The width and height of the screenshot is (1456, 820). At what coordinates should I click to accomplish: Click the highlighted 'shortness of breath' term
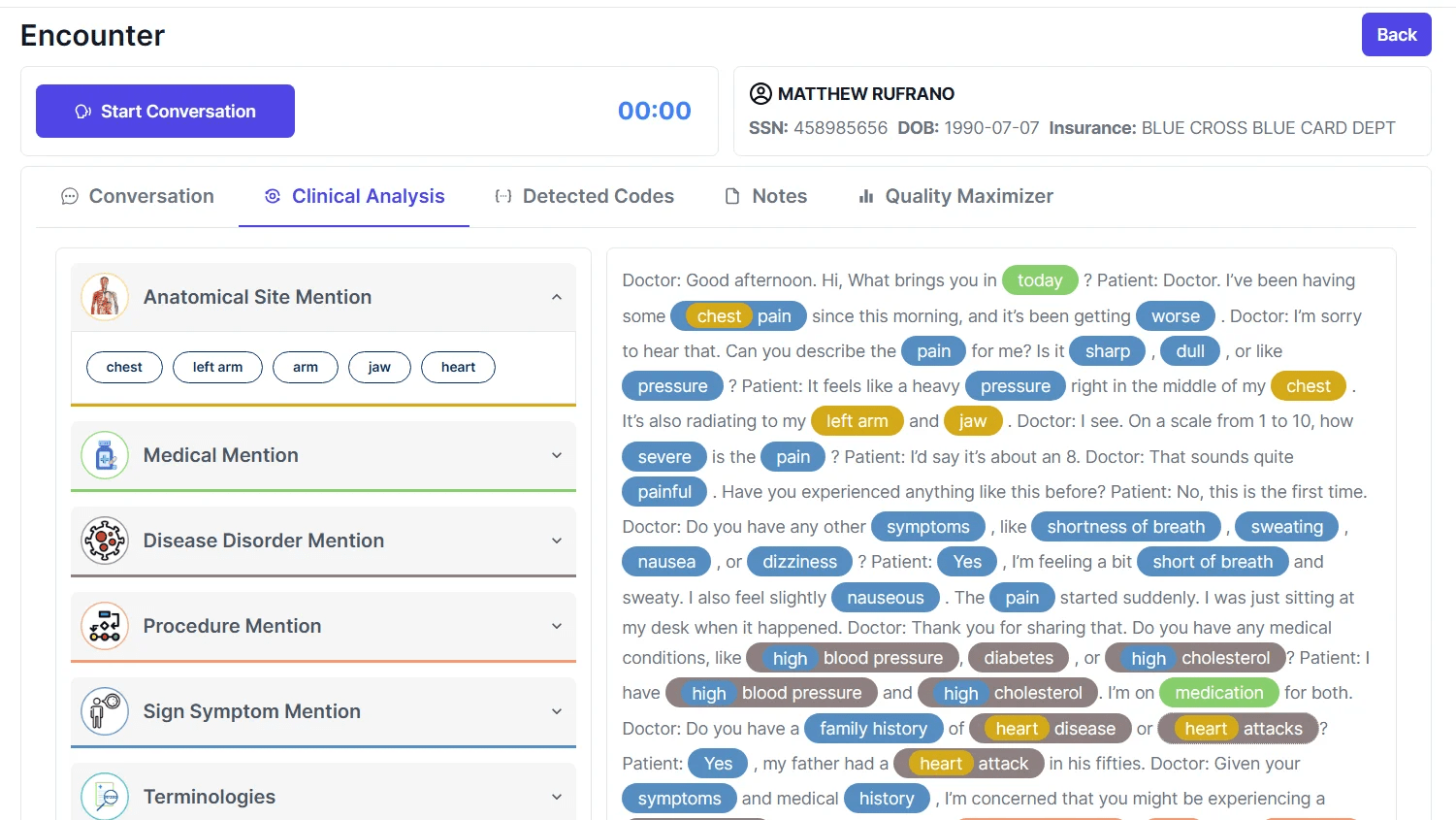[1125, 527]
